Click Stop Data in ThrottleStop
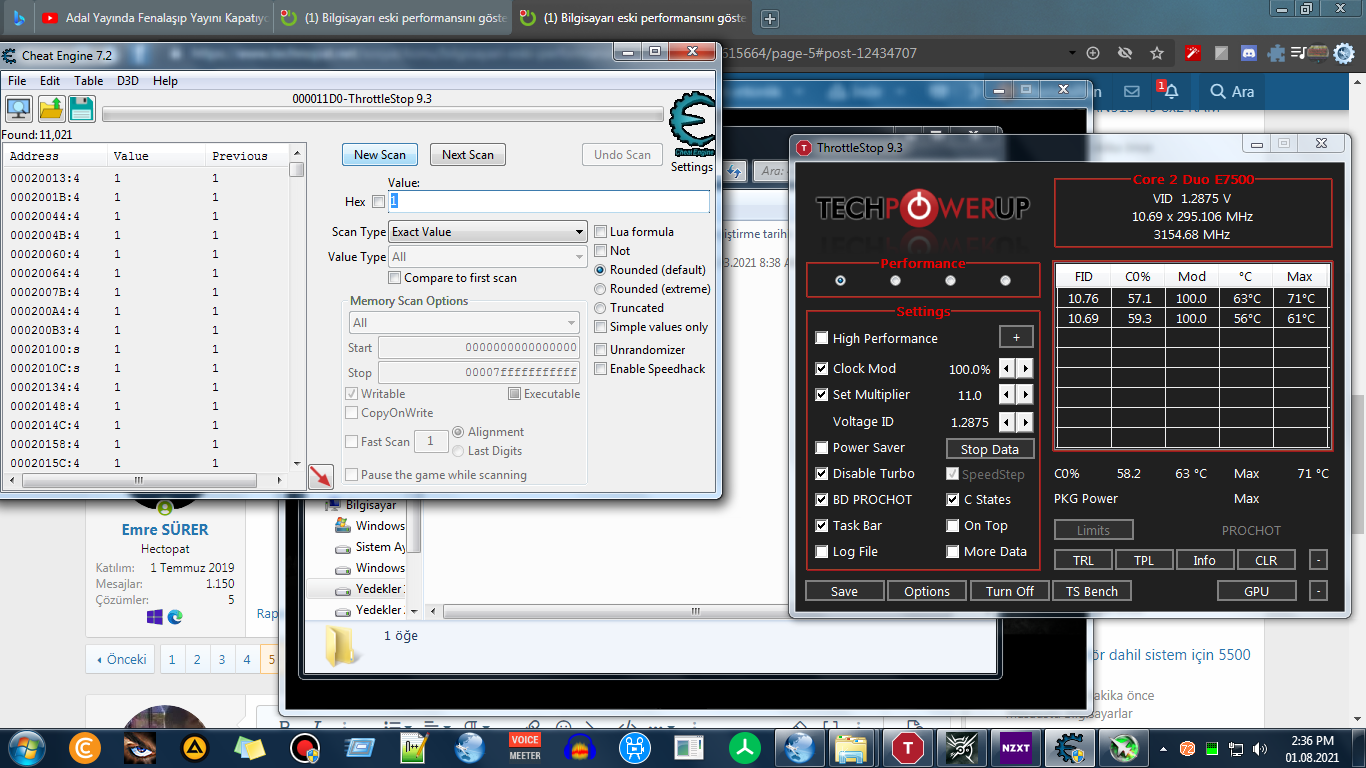Image resolution: width=1366 pixels, height=768 pixels. [990, 449]
